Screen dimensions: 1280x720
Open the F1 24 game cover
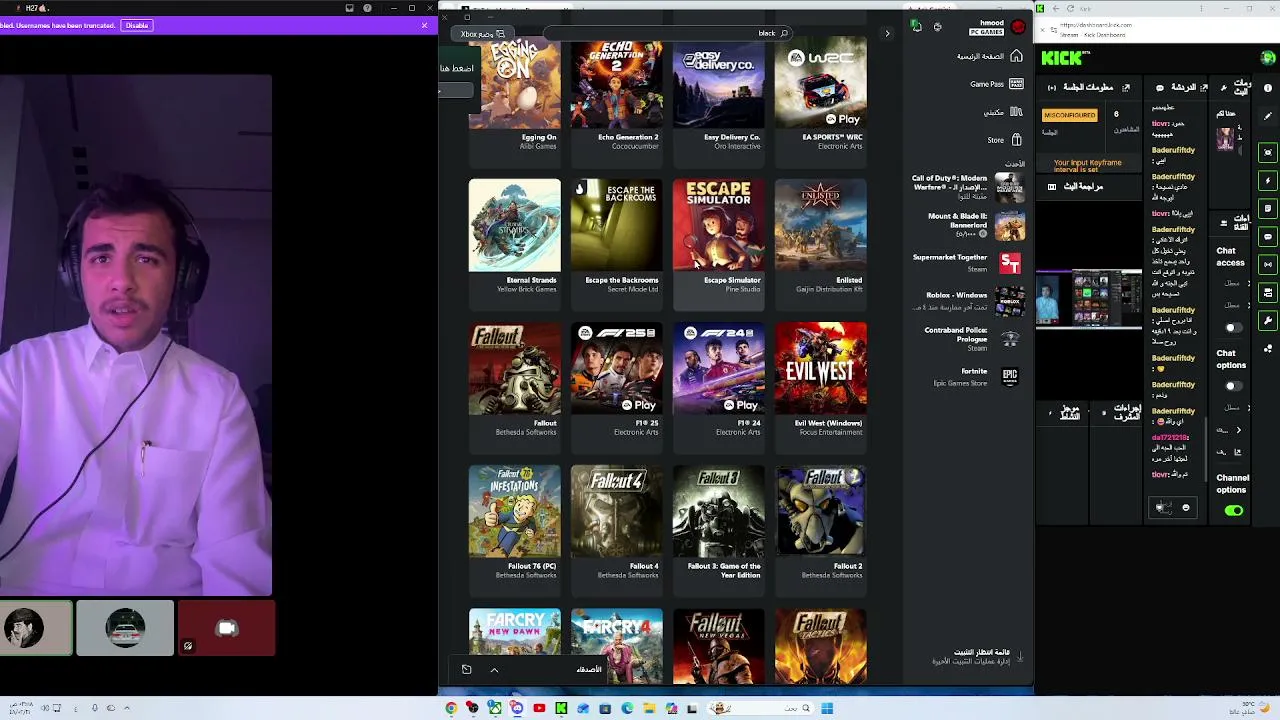pyautogui.click(x=719, y=368)
